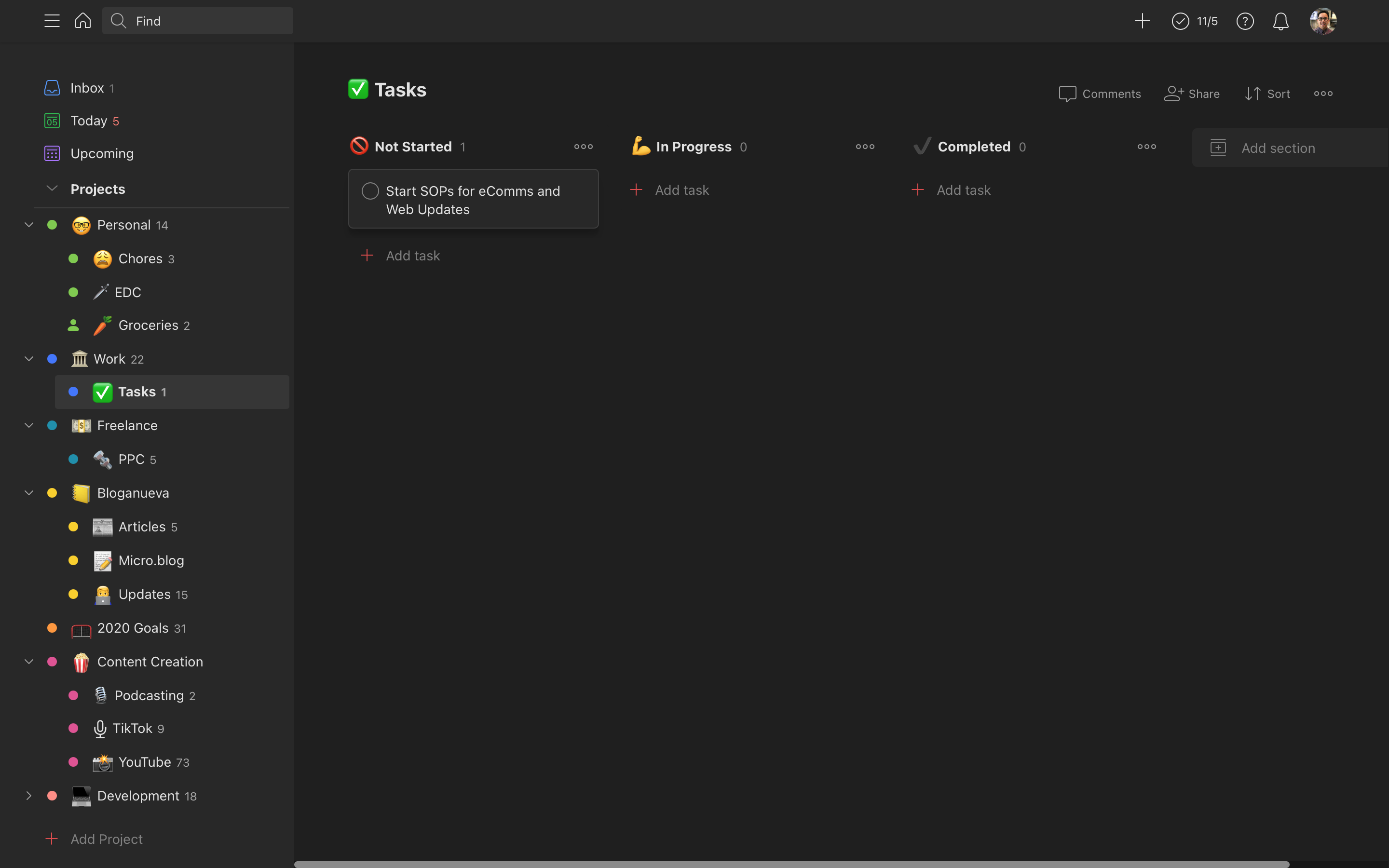Viewport: 1389px width, 868px height.
Task: Open Completed section options menu
Action: (1147, 147)
